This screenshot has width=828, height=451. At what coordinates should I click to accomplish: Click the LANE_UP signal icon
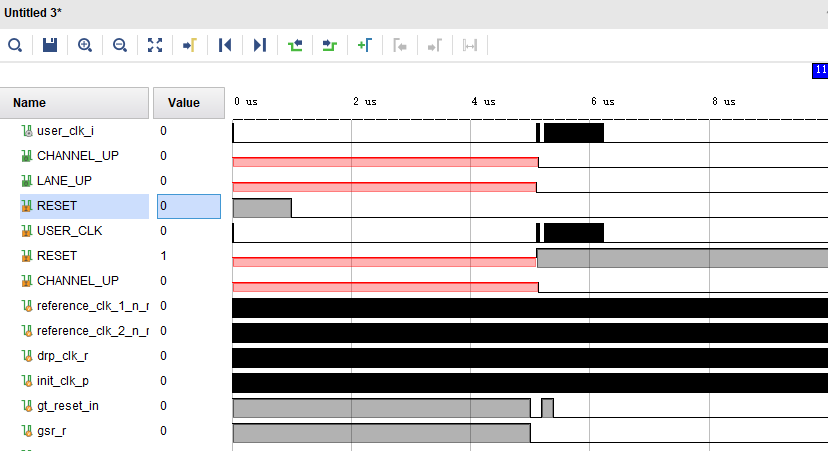(26, 181)
